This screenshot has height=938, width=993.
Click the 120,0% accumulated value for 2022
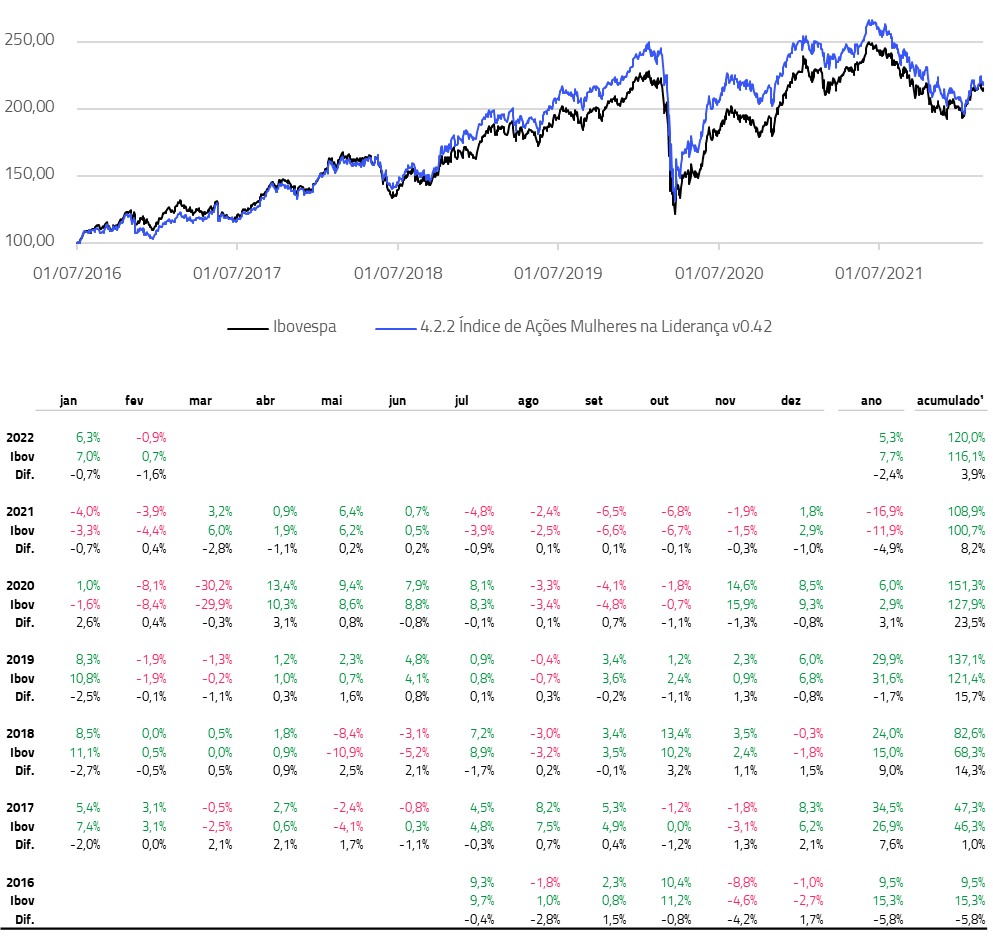pyautogui.click(x=966, y=437)
